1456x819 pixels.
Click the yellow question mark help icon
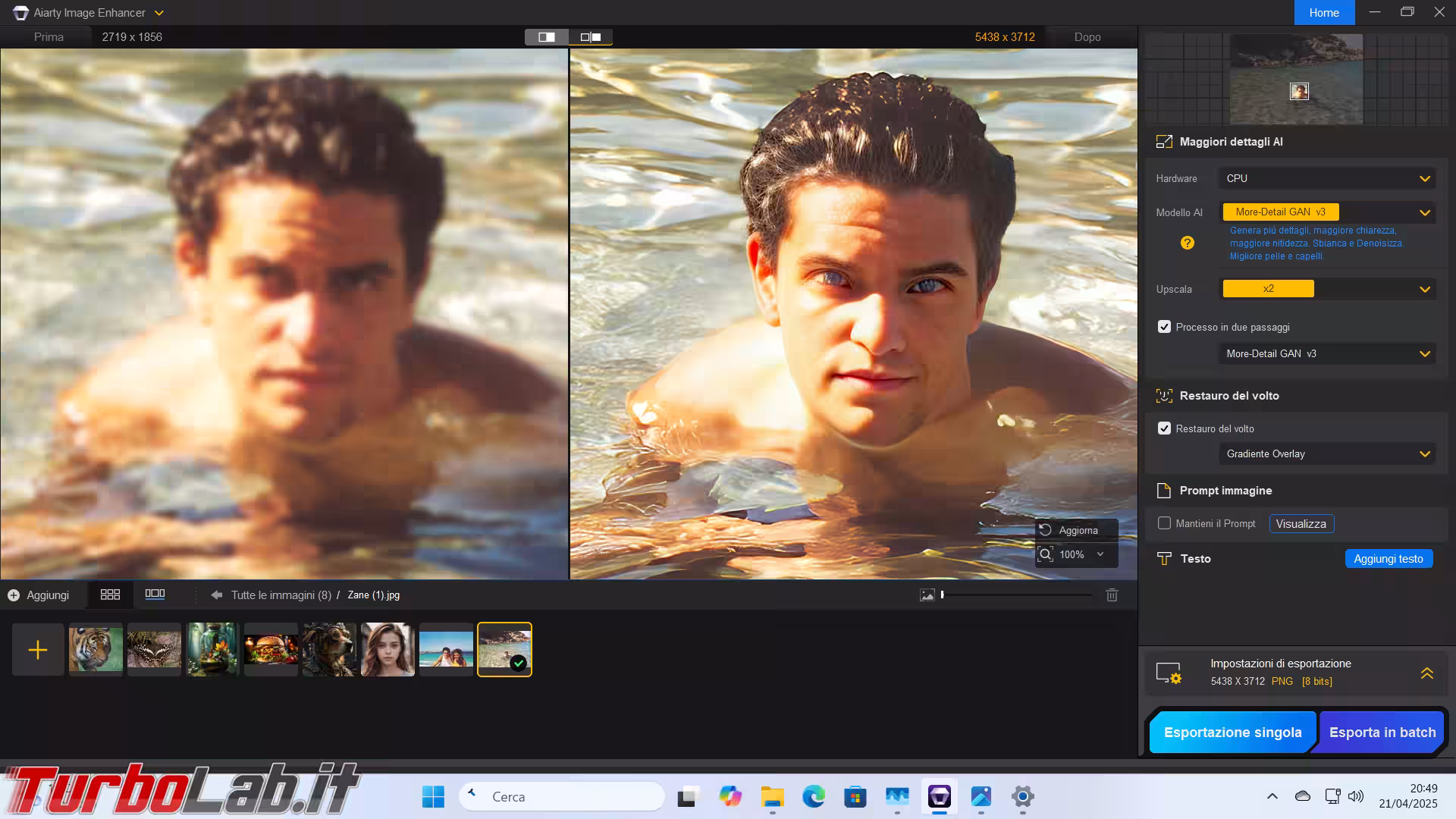(x=1188, y=243)
